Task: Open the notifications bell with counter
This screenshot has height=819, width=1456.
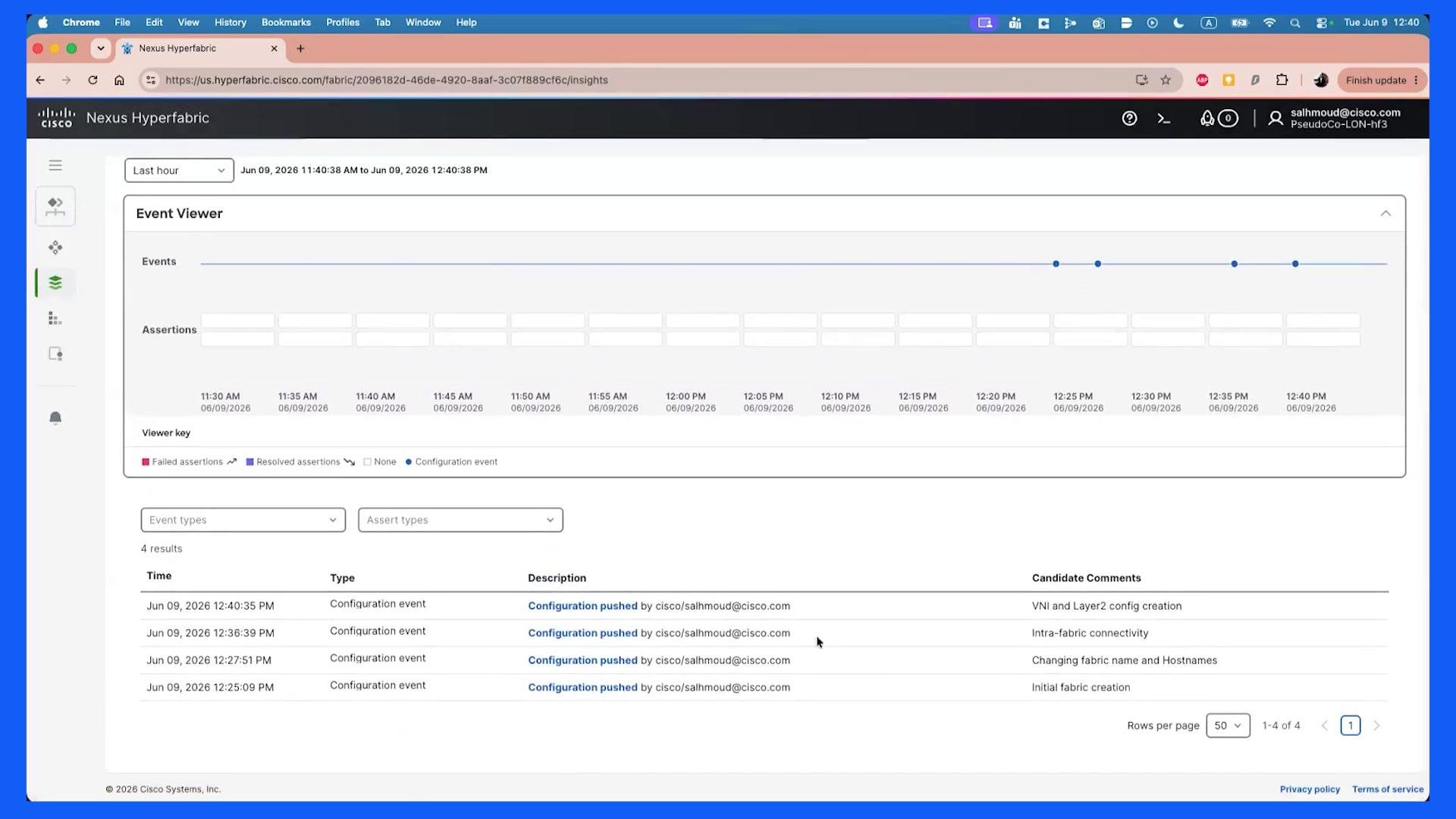Action: [x=1219, y=118]
